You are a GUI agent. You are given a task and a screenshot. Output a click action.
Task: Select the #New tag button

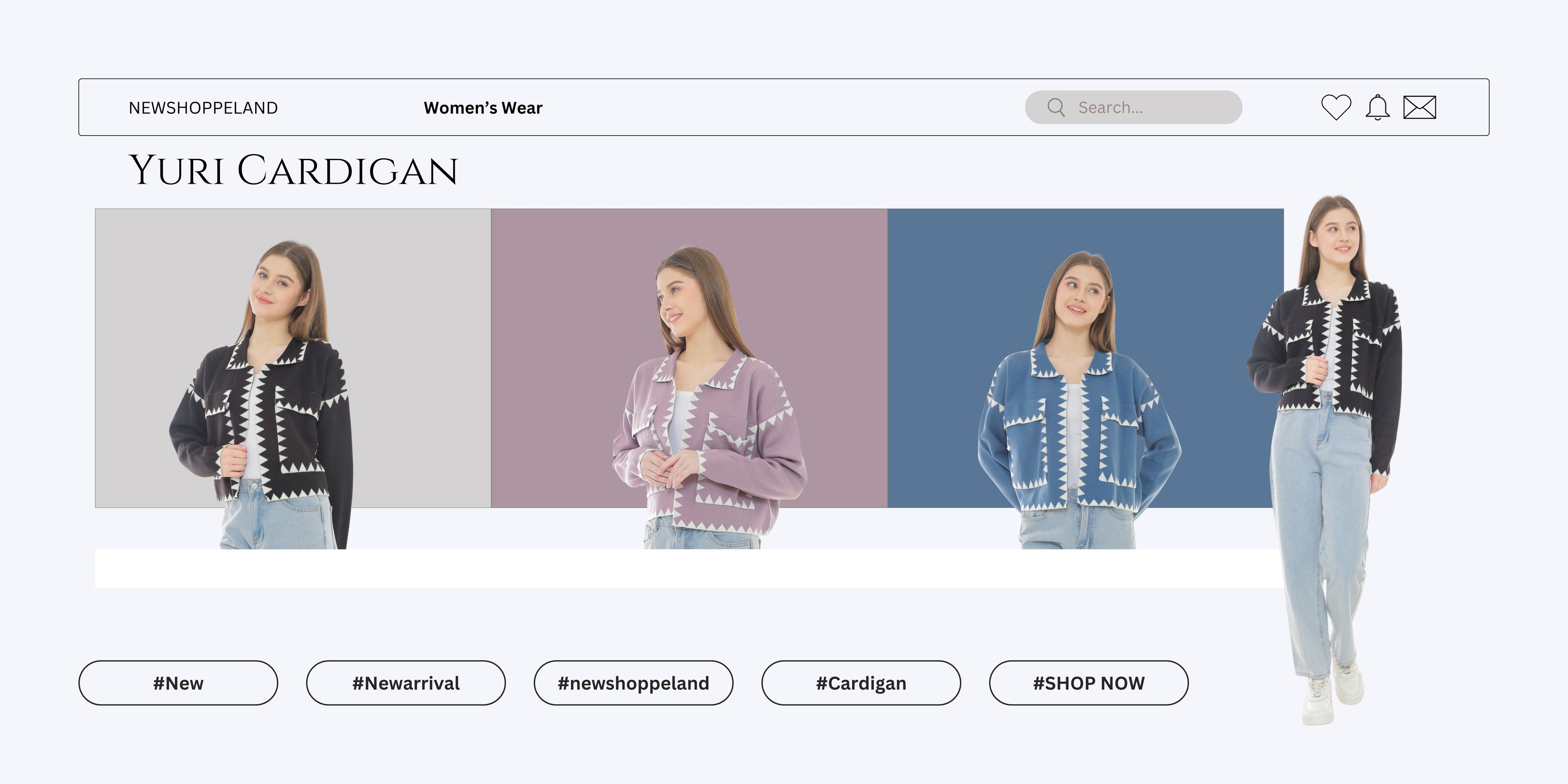[178, 683]
